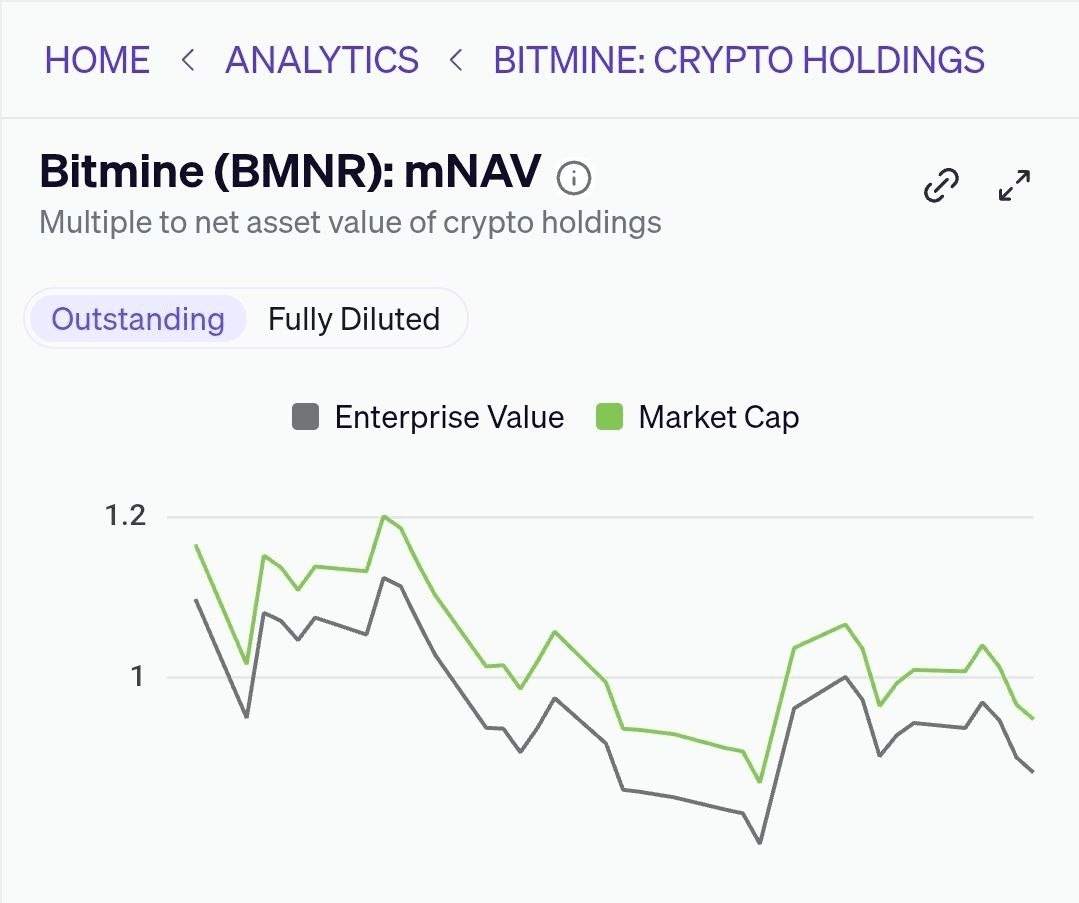Click the info icon beside mNAV title
Image resolution: width=1079 pixels, height=903 pixels.
(x=574, y=179)
